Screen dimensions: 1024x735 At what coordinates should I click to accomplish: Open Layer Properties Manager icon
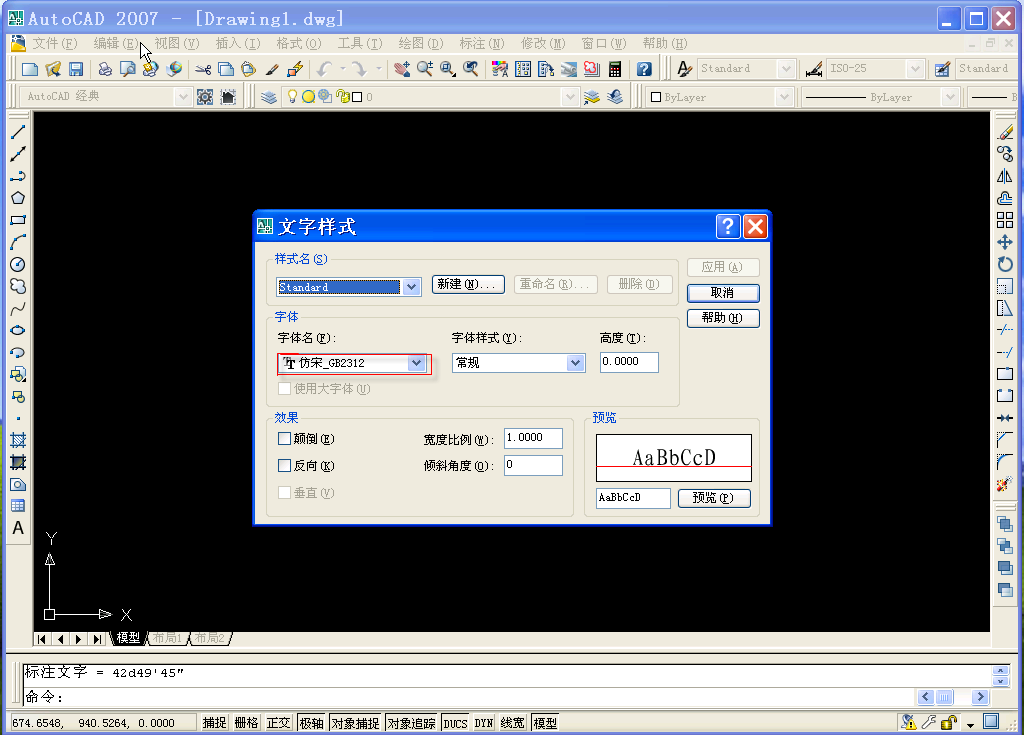[x=268, y=97]
